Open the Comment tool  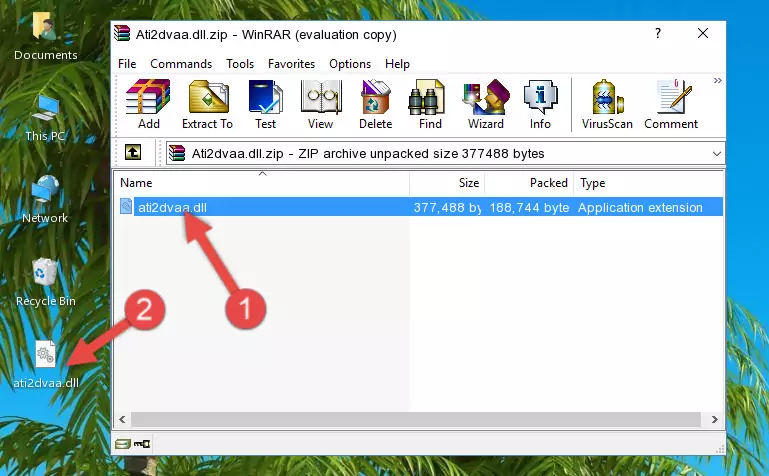click(x=671, y=104)
